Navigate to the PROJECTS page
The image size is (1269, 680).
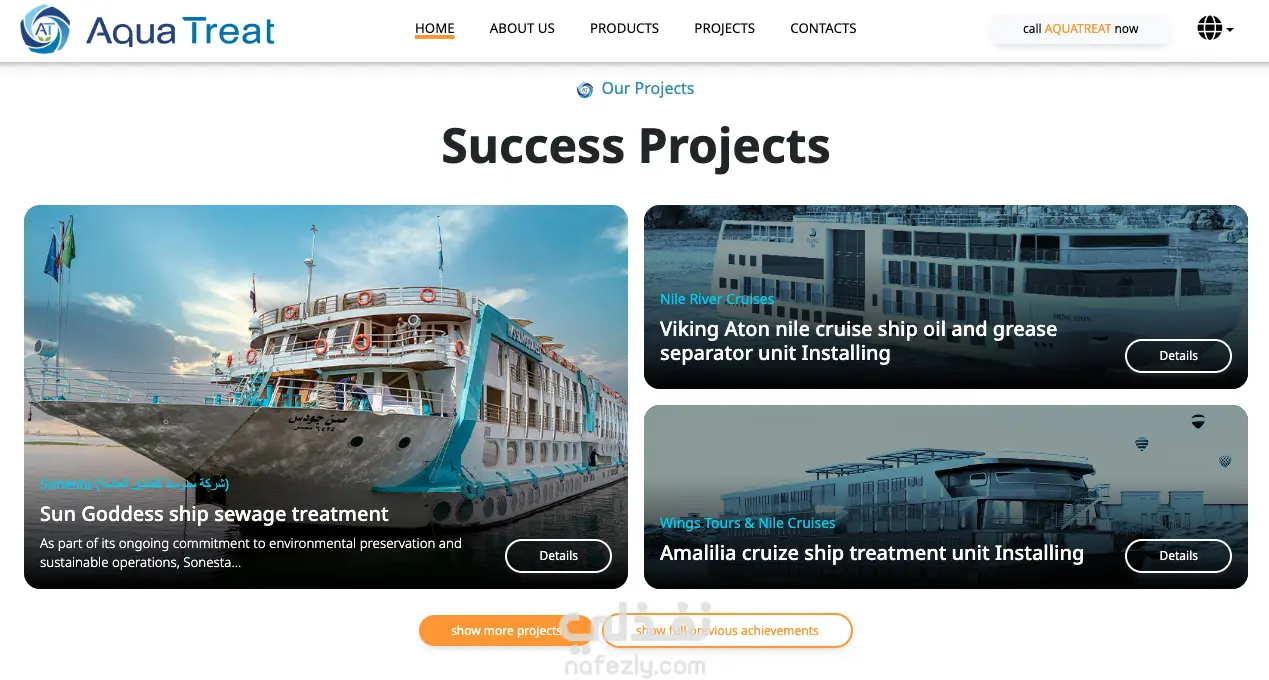[x=725, y=28]
